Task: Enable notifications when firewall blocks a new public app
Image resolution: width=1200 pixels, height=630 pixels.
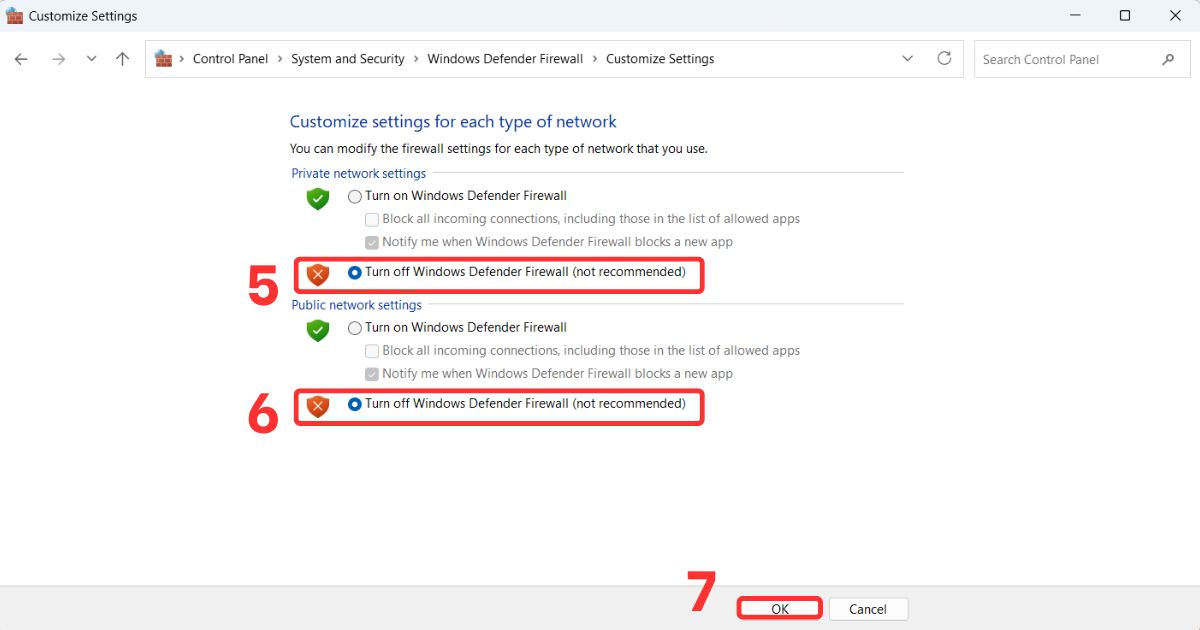Action: [372, 374]
